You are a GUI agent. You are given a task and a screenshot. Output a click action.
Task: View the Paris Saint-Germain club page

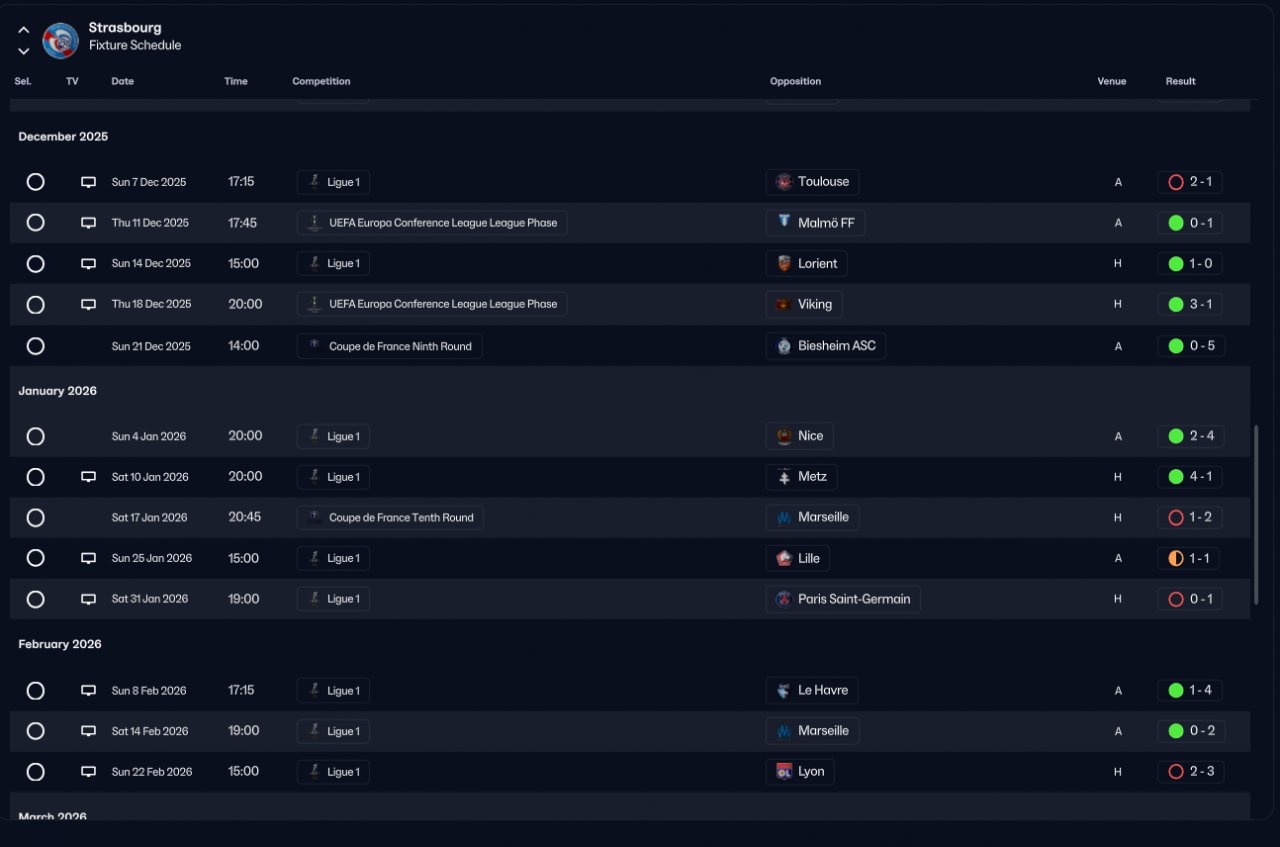(843, 599)
